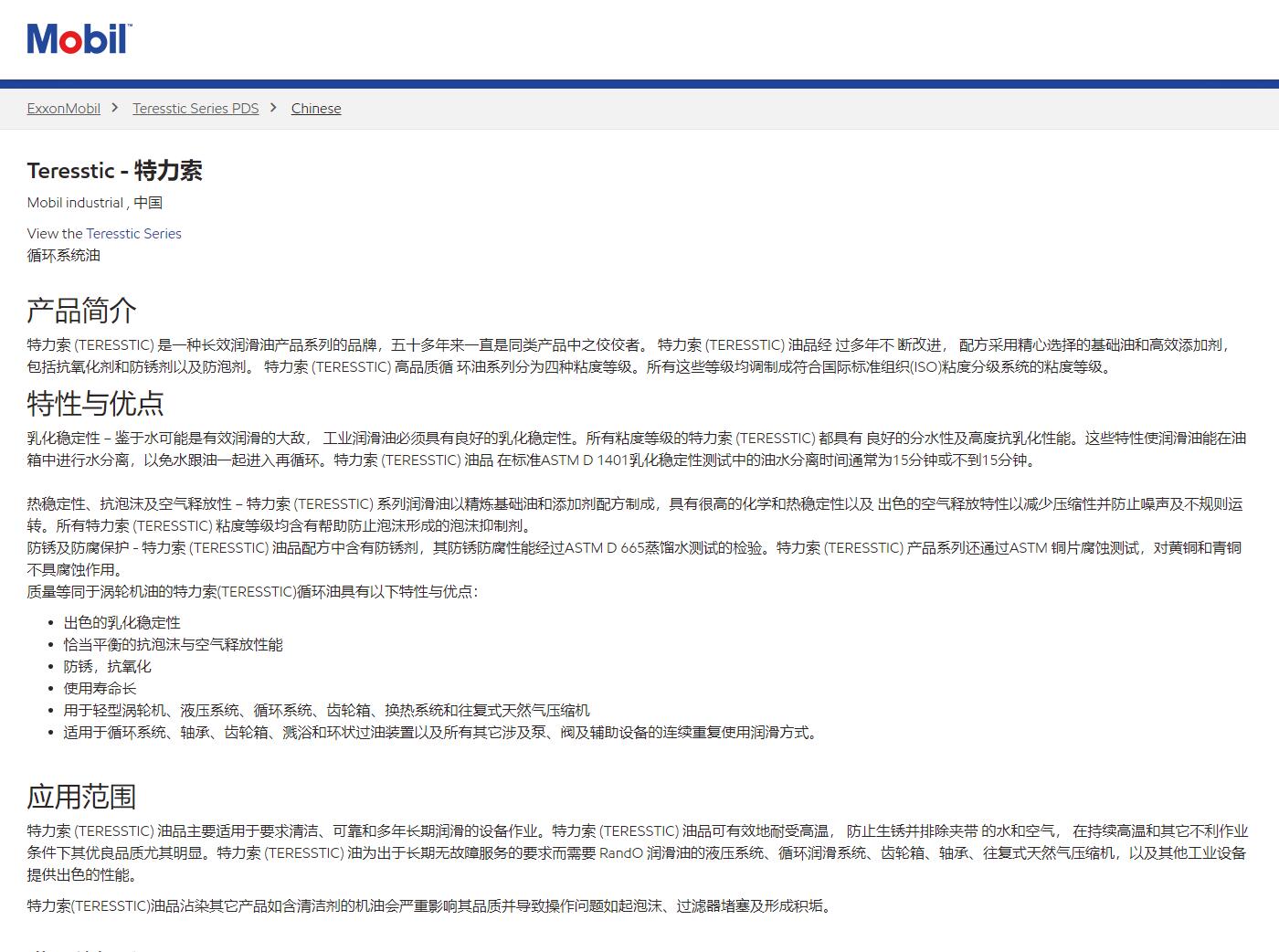Click the '循环系统油' label
The image size is (1279, 952).
point(64,255)
